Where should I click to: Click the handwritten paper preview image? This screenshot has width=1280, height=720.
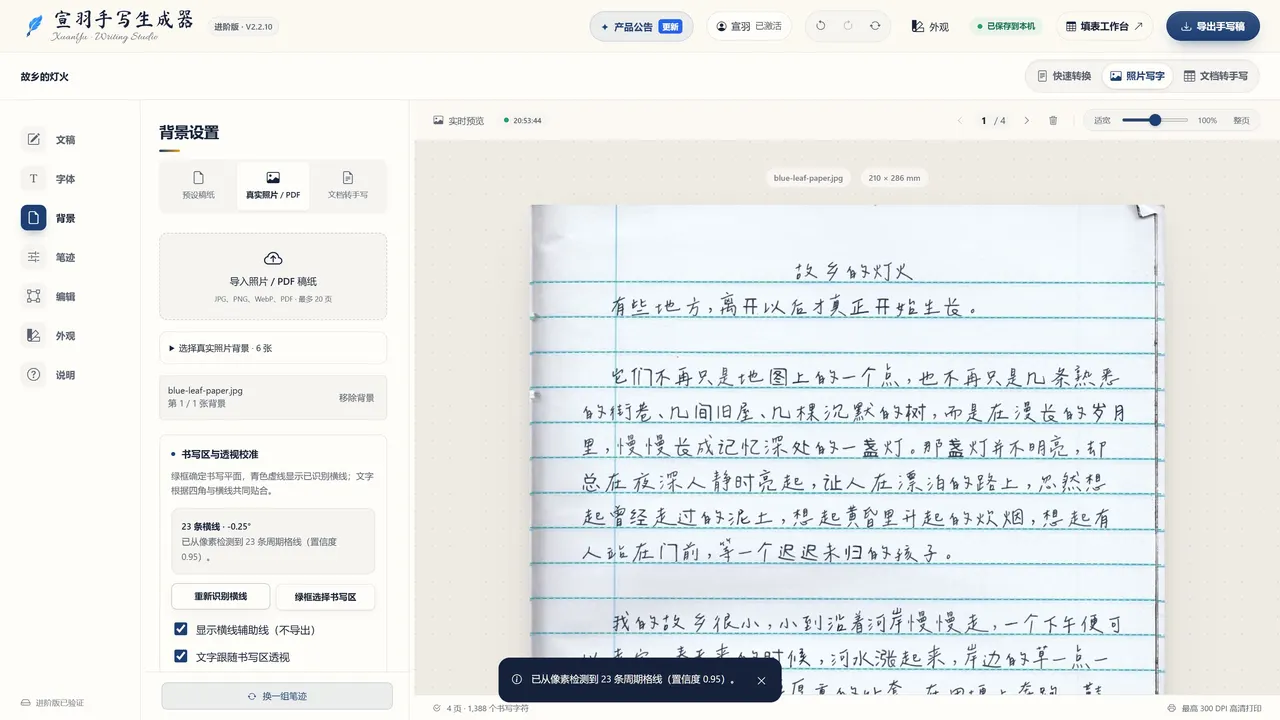pyautogui.click(x=848, y=450)
